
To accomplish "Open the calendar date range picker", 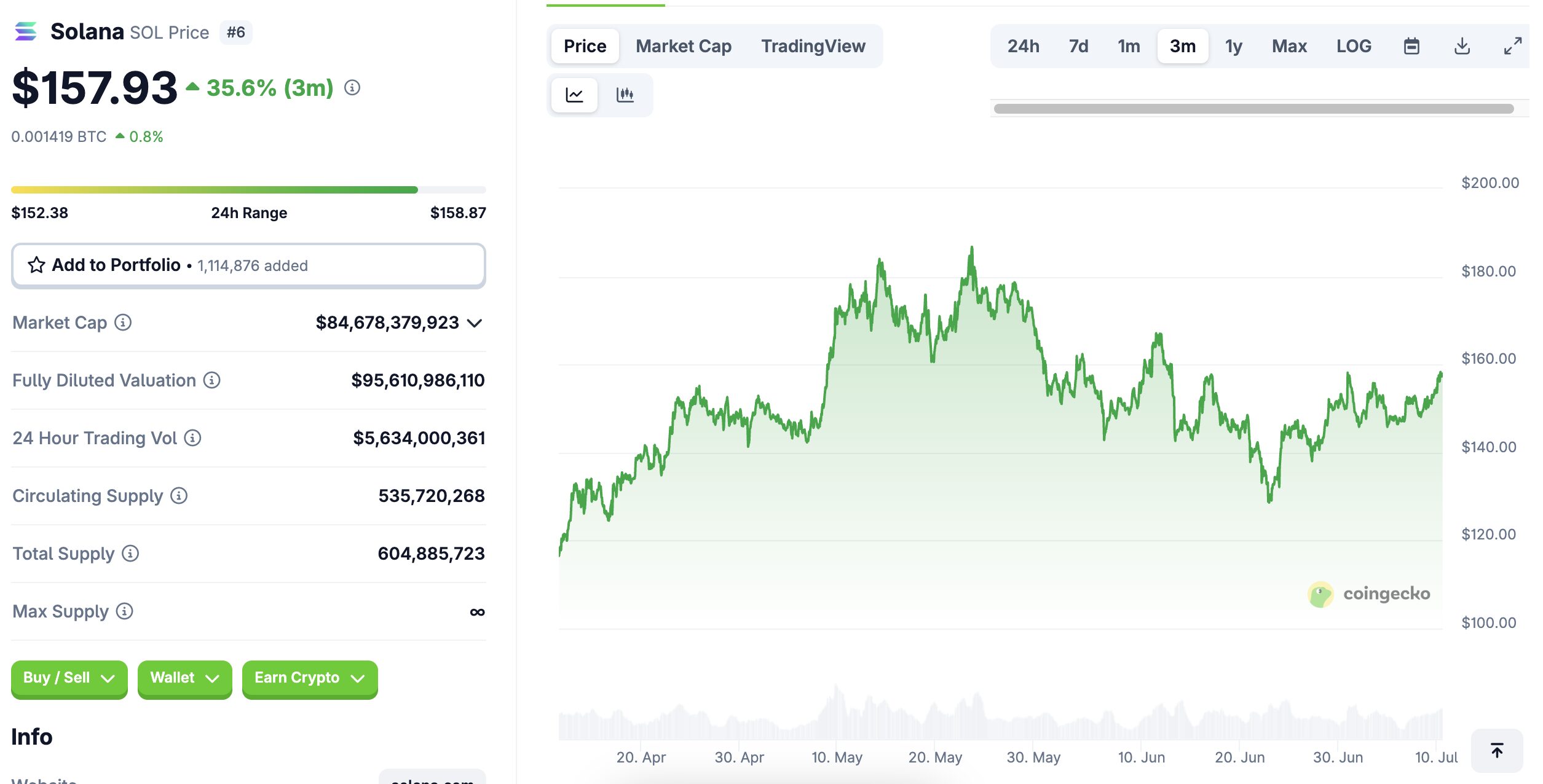I will coord(1411,46).
